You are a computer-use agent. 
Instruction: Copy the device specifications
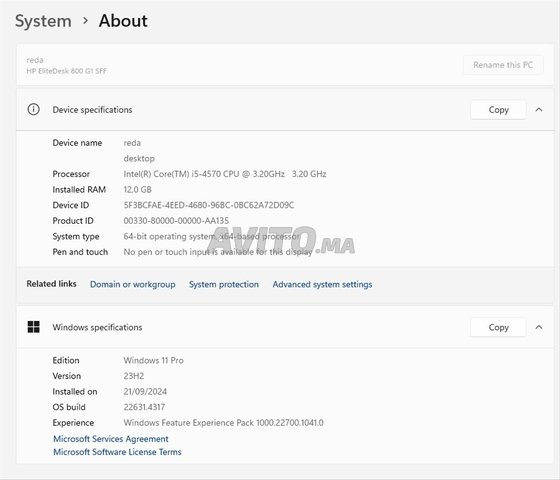click(498, 110)
